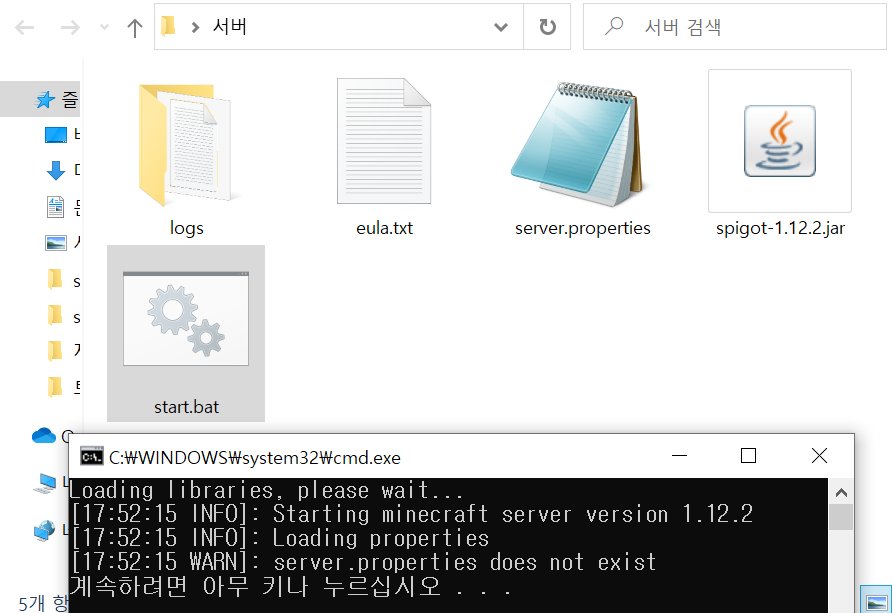This screenshot has height=613, width=893.
Task: Go forward with the Forward arrow
Action: coord(70,27)
